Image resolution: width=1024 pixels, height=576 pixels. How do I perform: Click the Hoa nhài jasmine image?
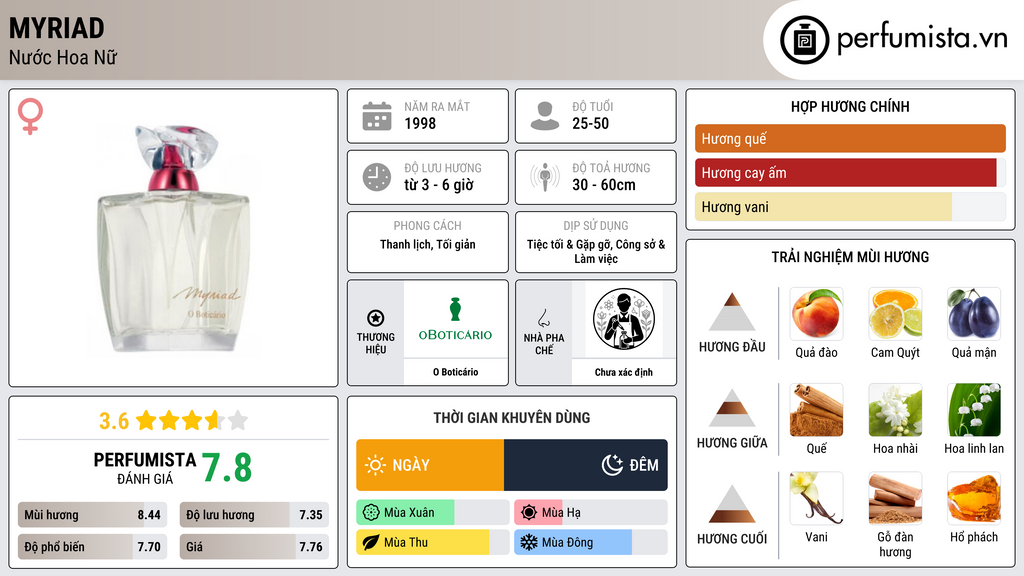coord(895,410)
